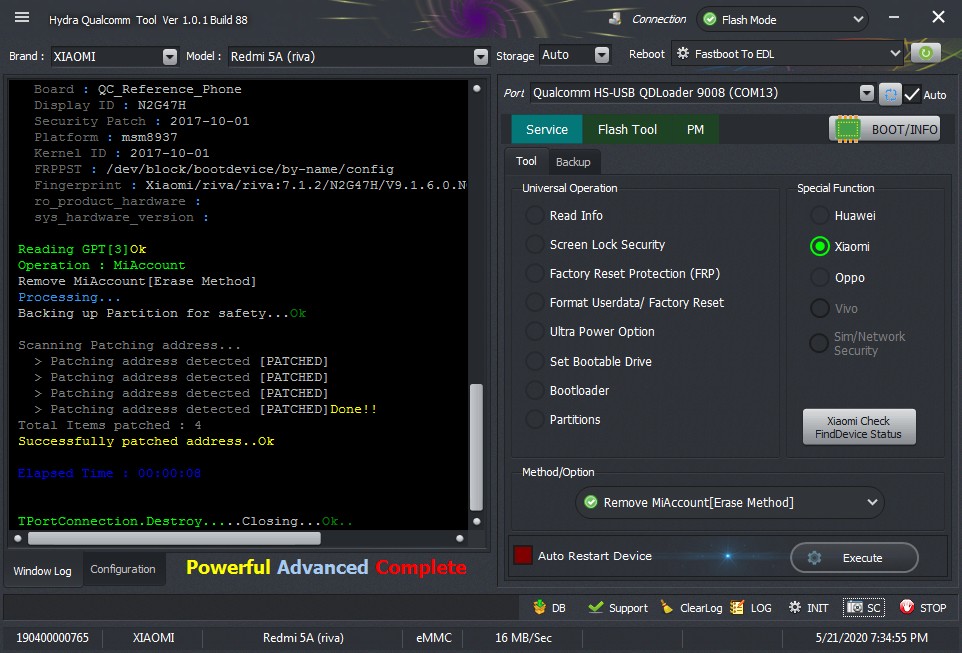Image resolution: width=962 pixels, height=653 pixels.
Task: Choose the Oppo special function
Action: [837, 277]
